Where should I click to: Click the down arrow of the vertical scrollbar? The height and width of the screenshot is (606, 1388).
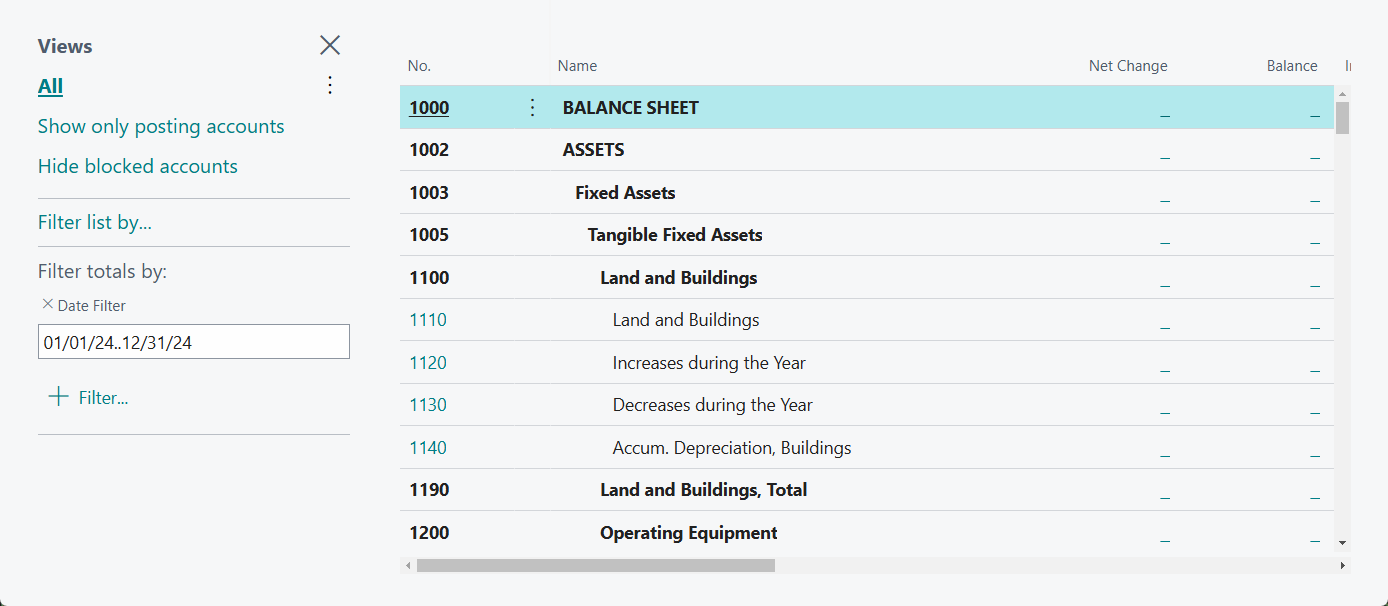(x=1343, y=542)
